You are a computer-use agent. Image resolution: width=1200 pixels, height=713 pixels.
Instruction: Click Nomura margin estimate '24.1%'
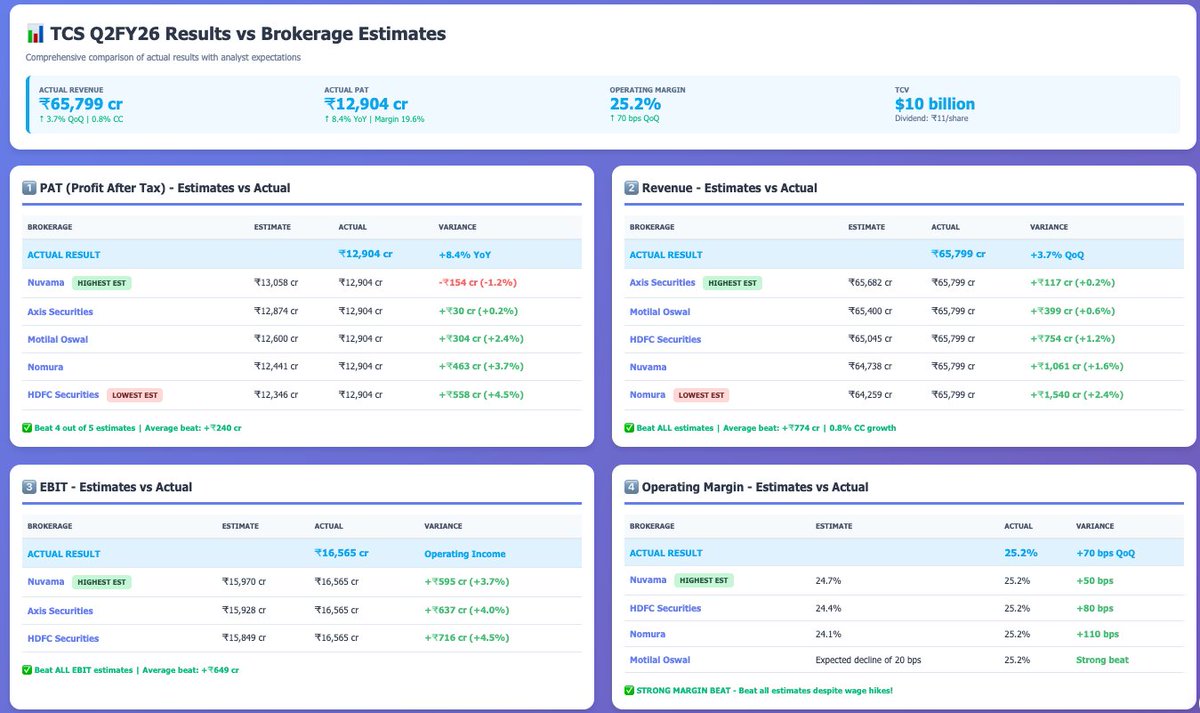tap(827, 634)
